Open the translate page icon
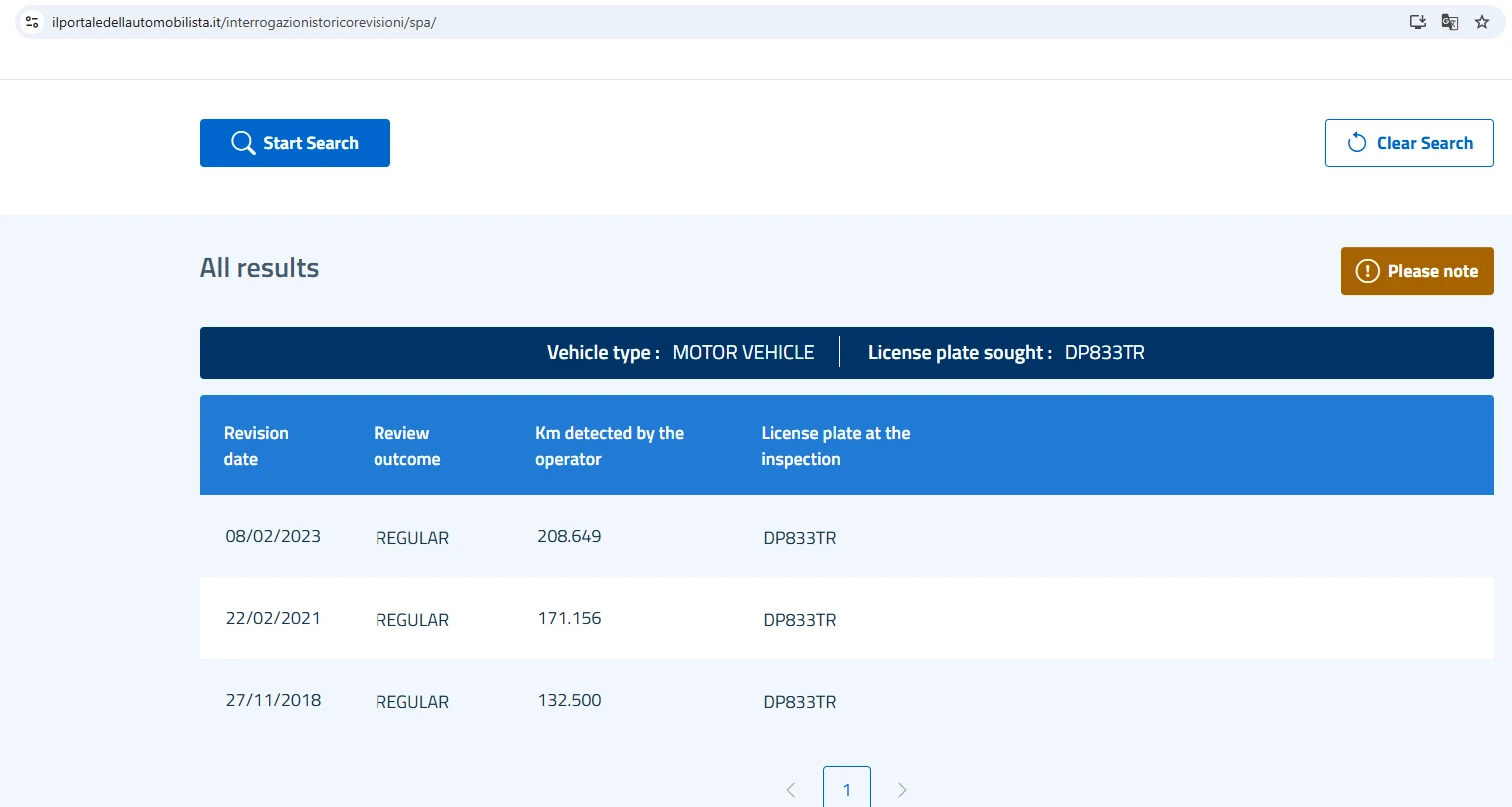 pyautogui.click(x=1450, y=22)
